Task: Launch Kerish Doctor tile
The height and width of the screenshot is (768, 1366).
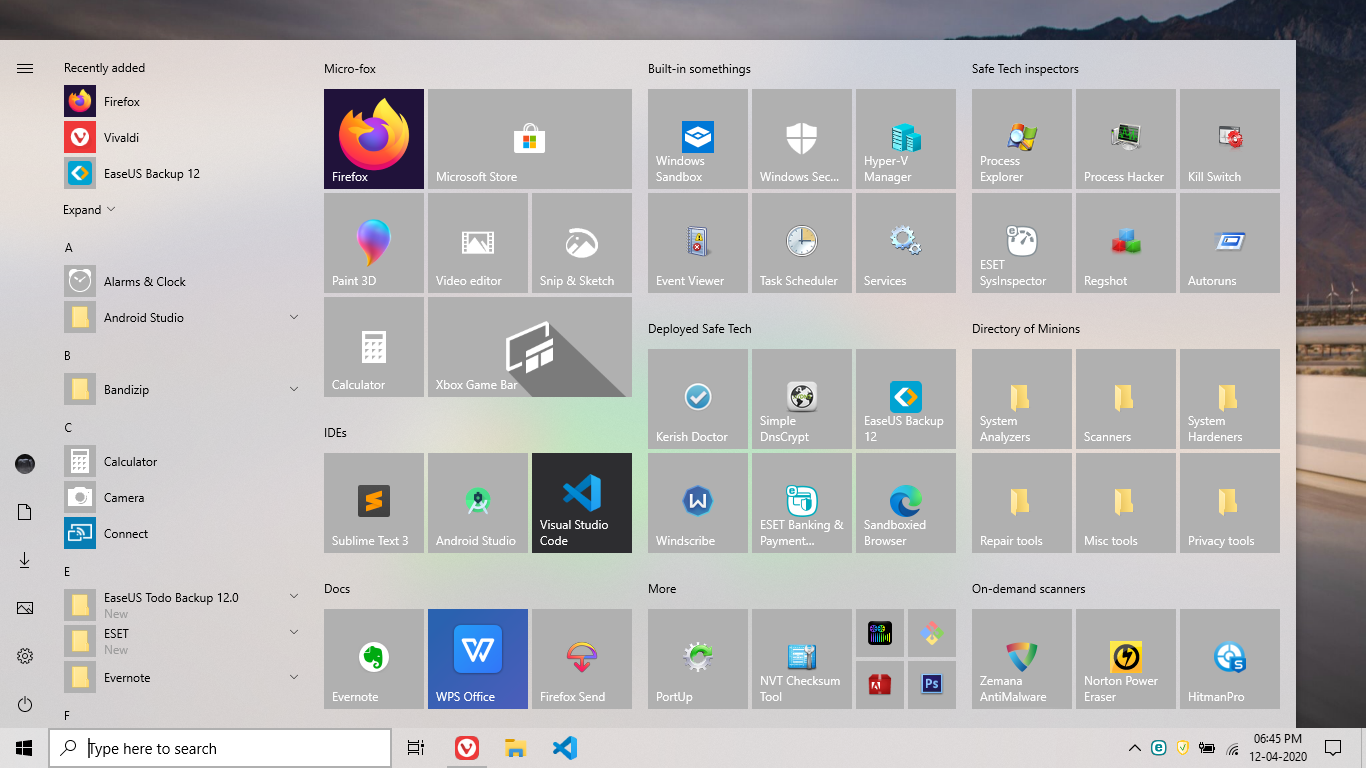Action: [x=698, y=399]
